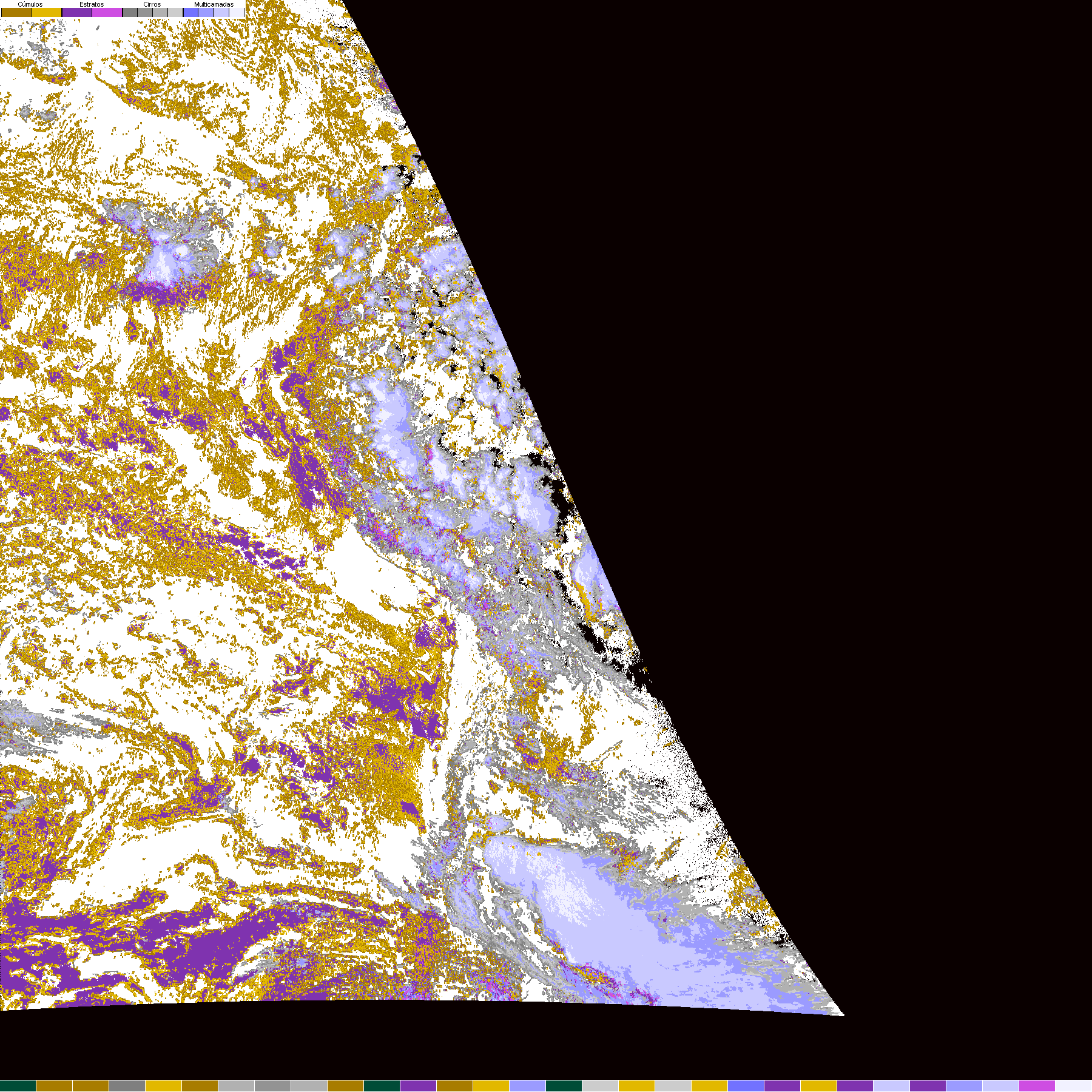Pick the dark purple Estratos legend swatch
This screenshot has height=1092, width=1092.
click(77, 12)
